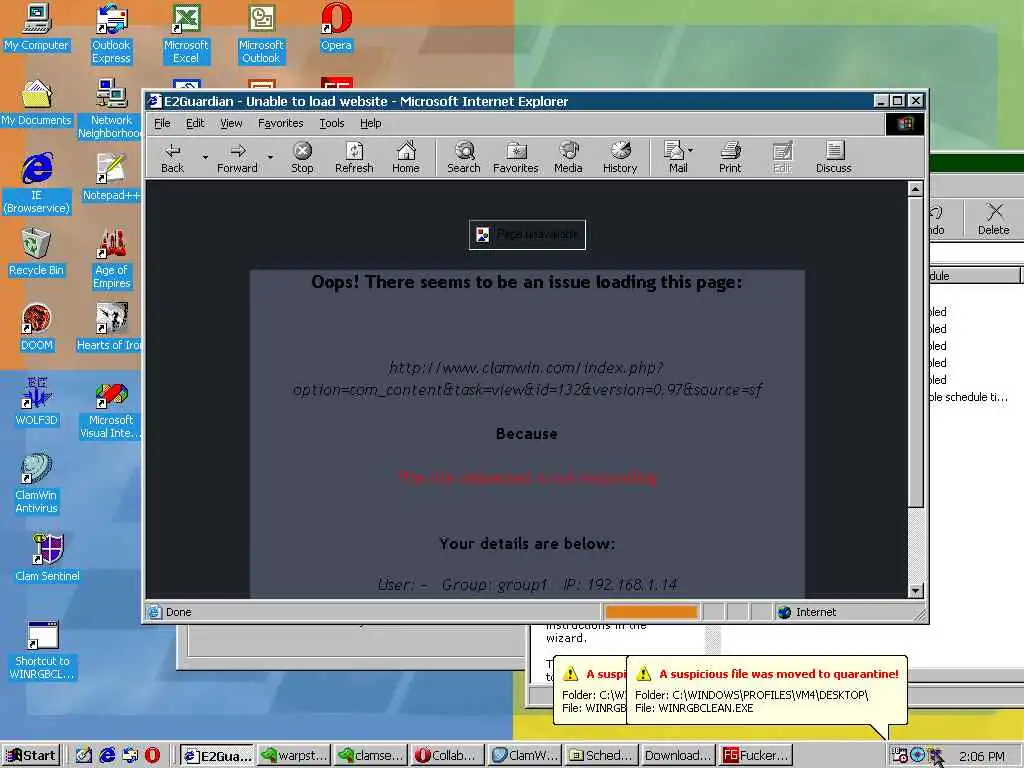Select the Microsoft Visual InterDev shortcut
Image resolution: width=1024 pixels, height=768 pixels.
click(x=111, y=409)
